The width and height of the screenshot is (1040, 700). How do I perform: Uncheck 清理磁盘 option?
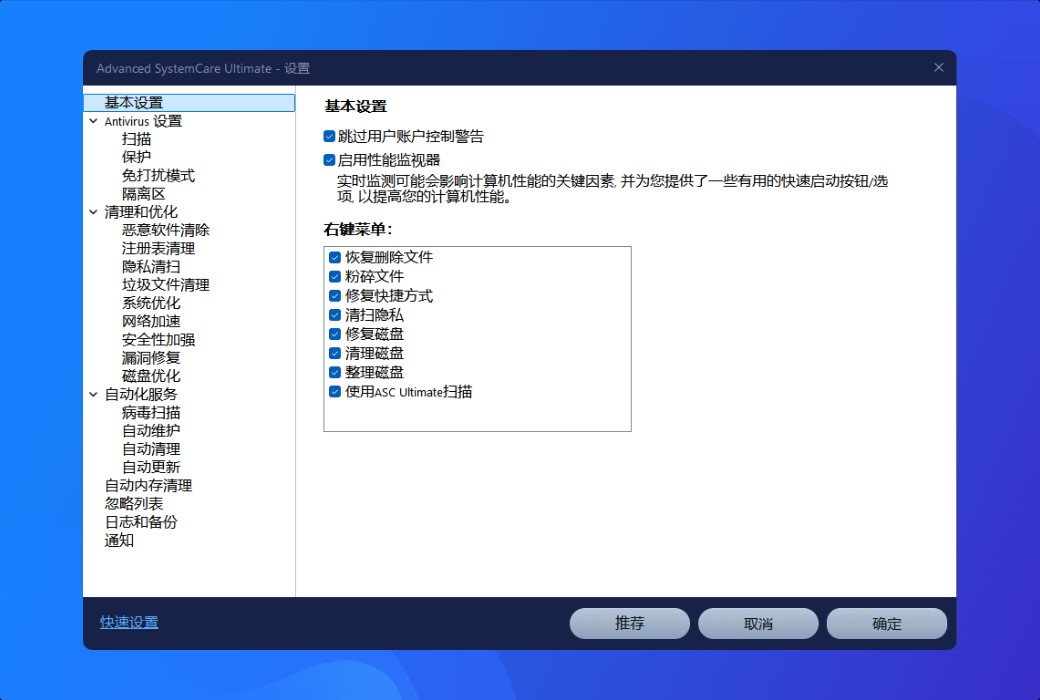(334, 354)
